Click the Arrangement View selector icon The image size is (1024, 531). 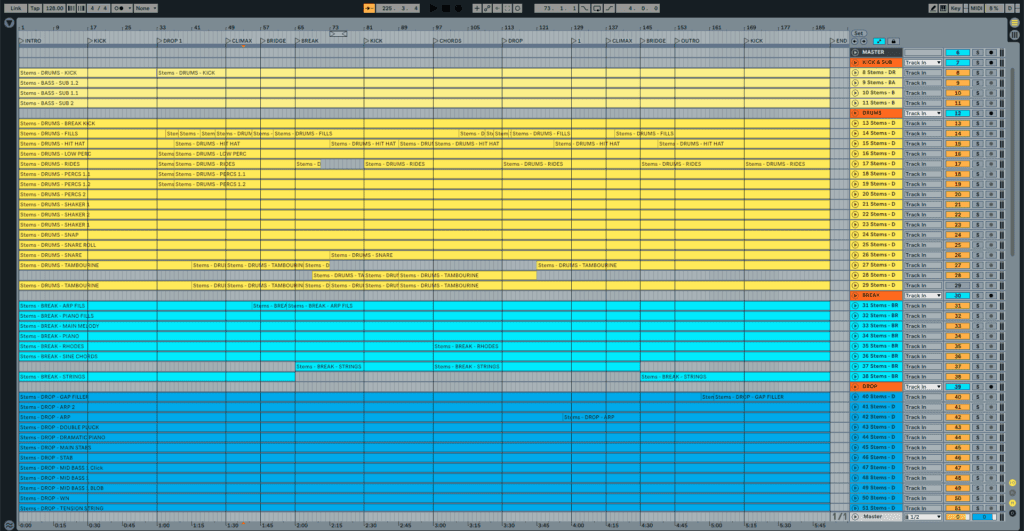(x=1014, y=23)
